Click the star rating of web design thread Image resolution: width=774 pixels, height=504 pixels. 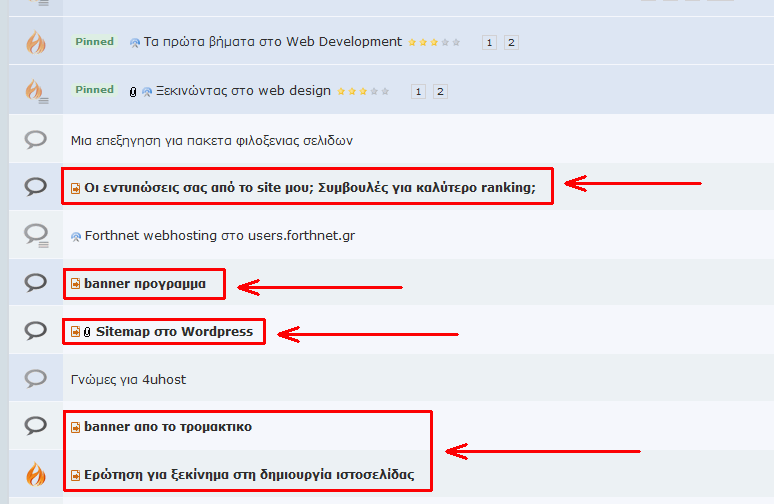tap(363, 91)
